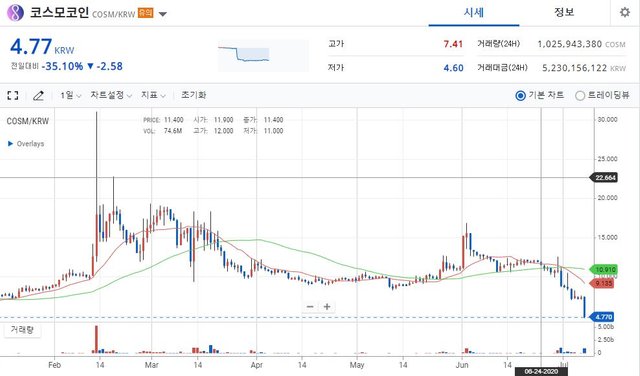
Task: Select the pencil drawing tool
Action: pyautogui.click(x=38, y=96)
